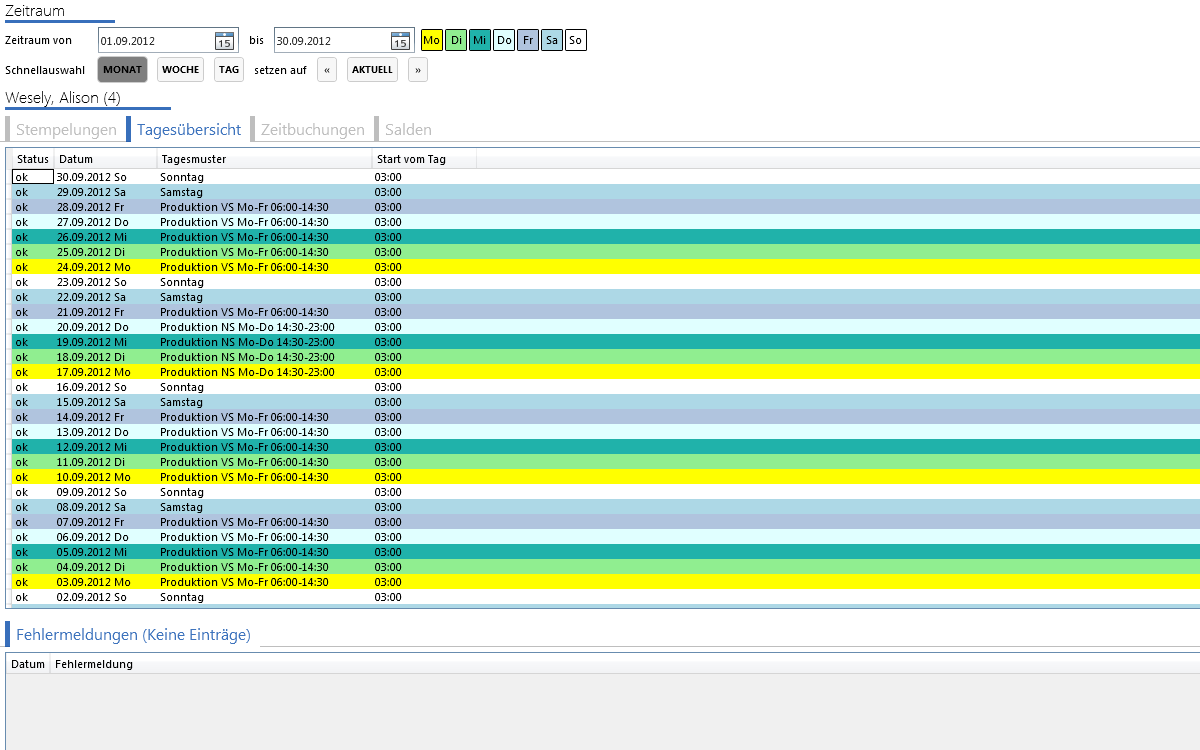Screen dimensions: 1200x750
Task: Select the row 19.09.2012 Mi
Action: 606,342
